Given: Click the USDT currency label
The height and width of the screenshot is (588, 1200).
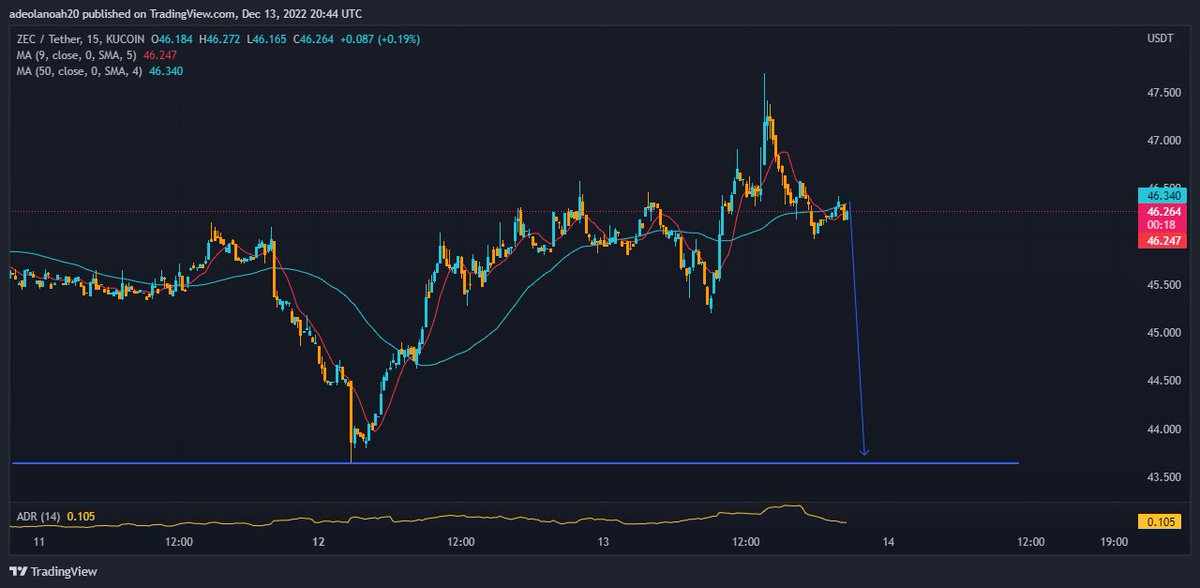Looking at the screenshot, I should click(1160, 39).
